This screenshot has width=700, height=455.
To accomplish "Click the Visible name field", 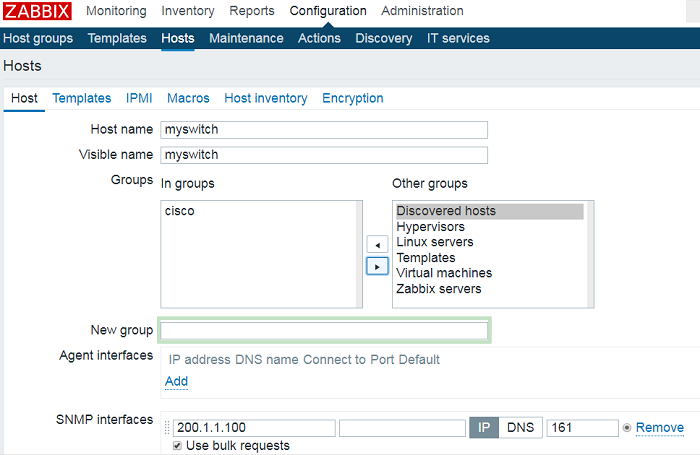I will pos(324,155).
